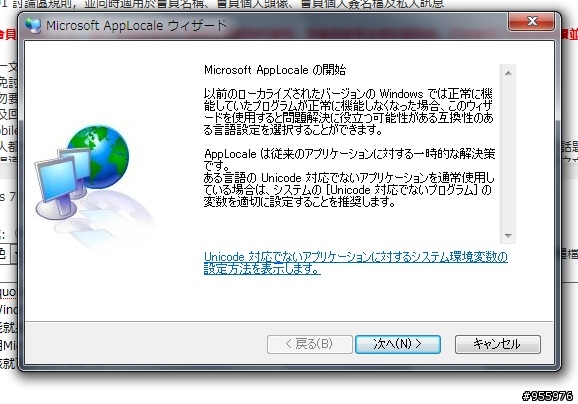Click the 'Microsoft AppLocale ウィザード' title text
The height and width of the screenshot is (404, 578).
click(136, 25)
